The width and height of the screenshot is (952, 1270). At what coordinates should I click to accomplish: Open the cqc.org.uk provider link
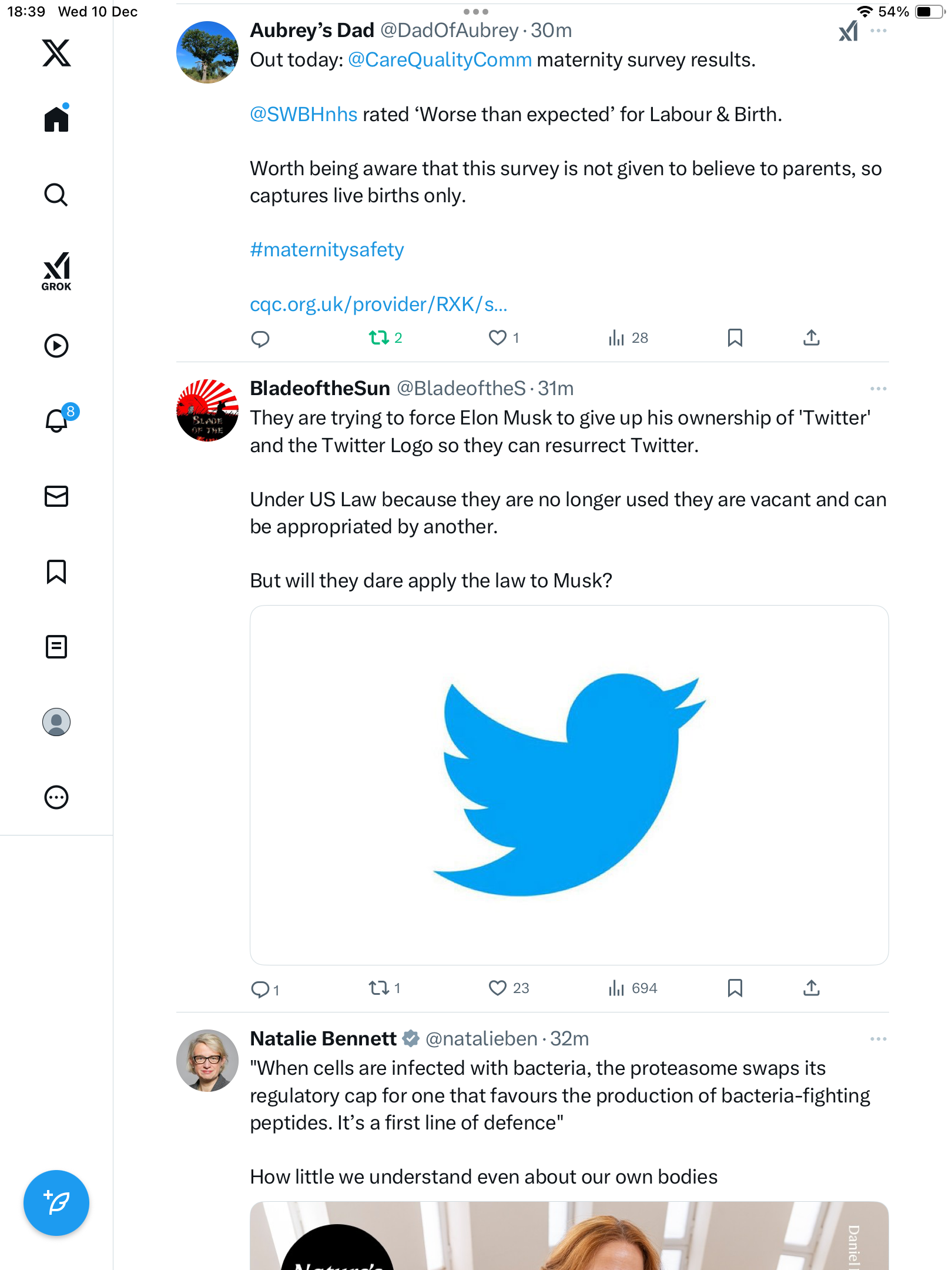pyautogui.click(x=378, y=304)
